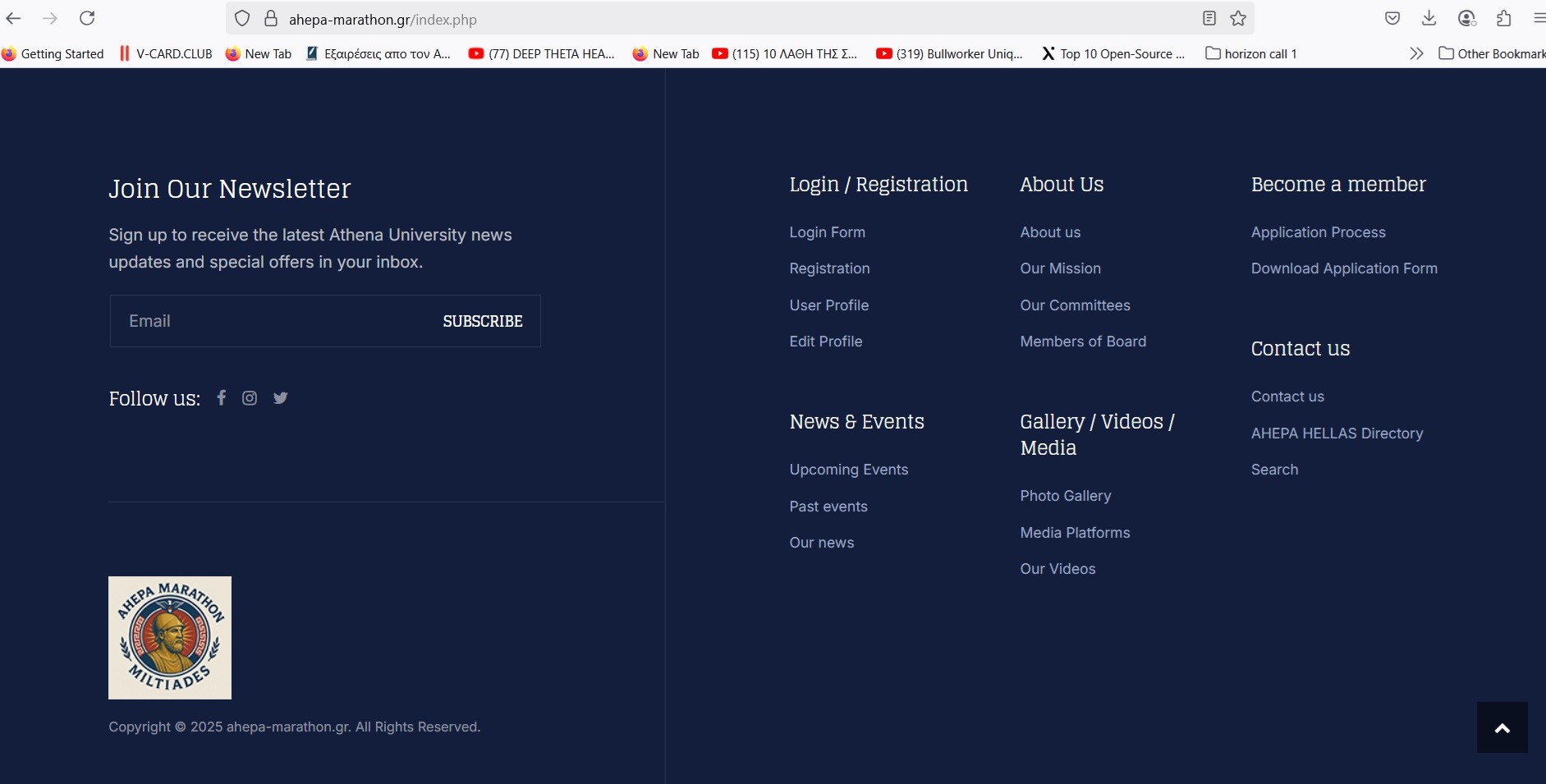
Task: Open the (77) DEEP THETA HEA... bookmark
Action: 542,53
